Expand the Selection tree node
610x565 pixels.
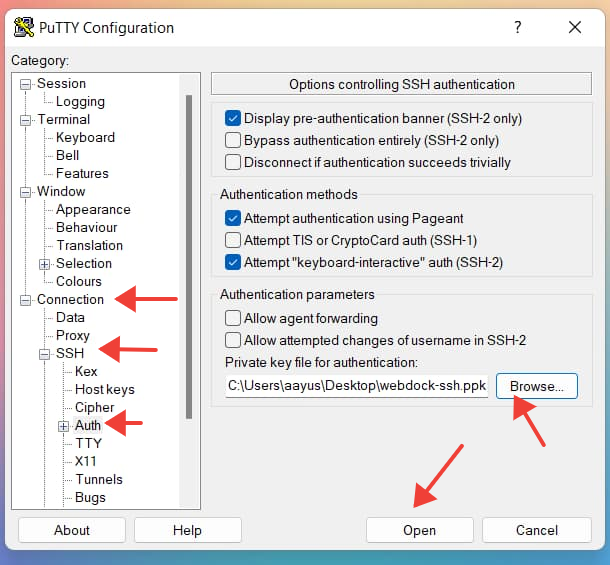point(44,264)
